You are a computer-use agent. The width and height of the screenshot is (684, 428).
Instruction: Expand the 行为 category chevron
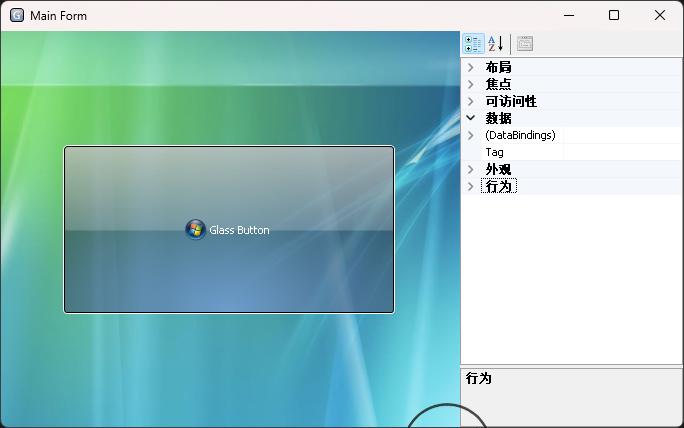471,186
